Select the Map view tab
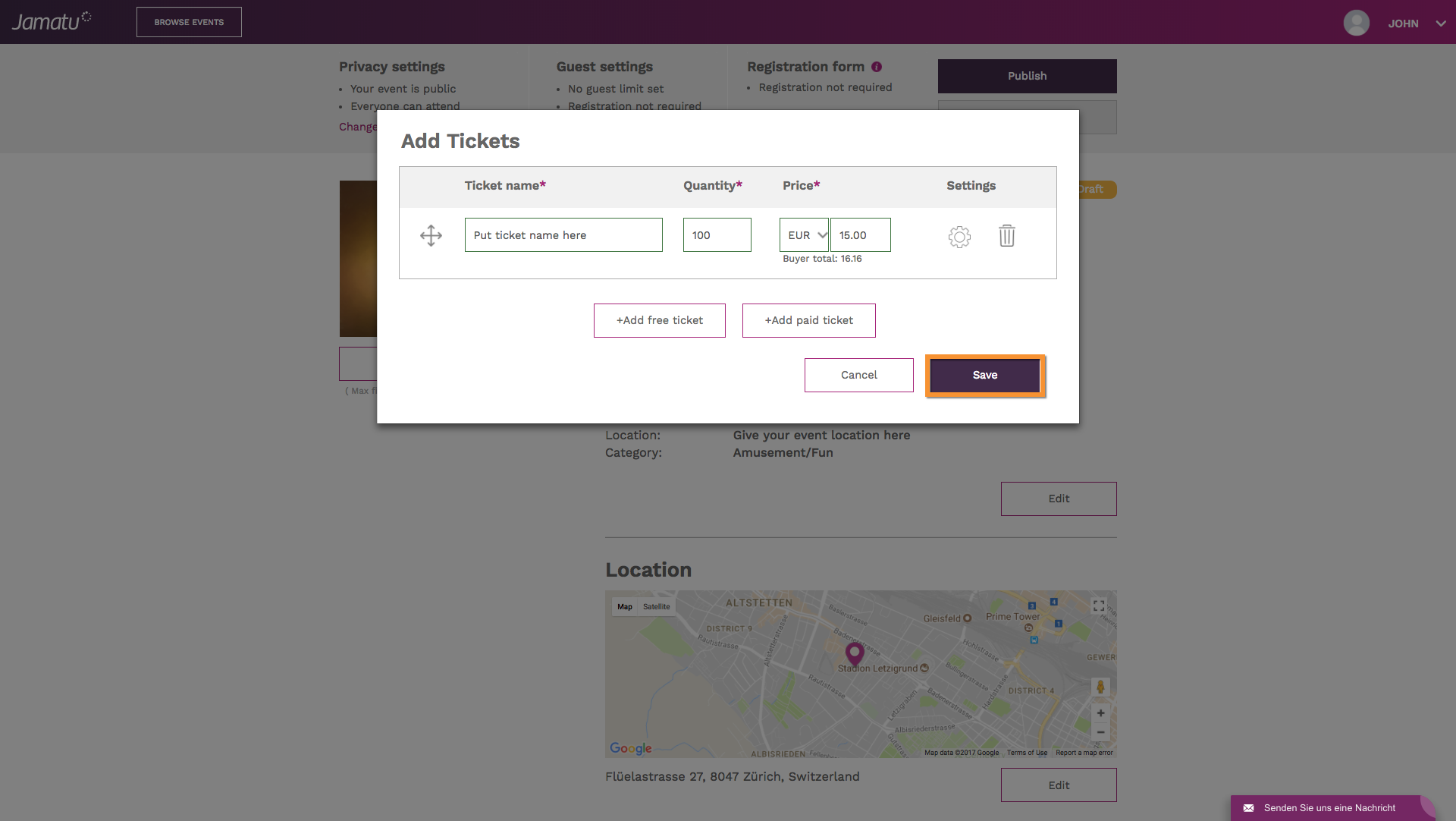The height and width of the screenshot is (821, 1456). tap(624, 607)
